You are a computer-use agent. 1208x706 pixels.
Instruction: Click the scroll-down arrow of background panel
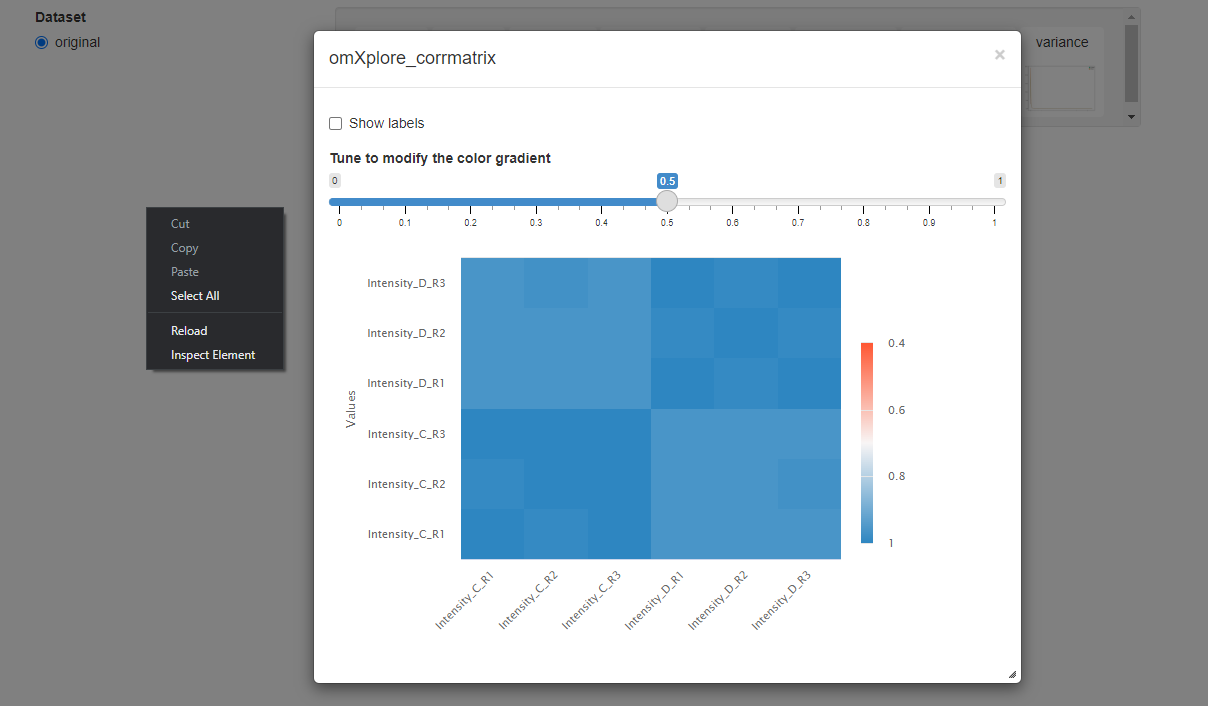1132,117
